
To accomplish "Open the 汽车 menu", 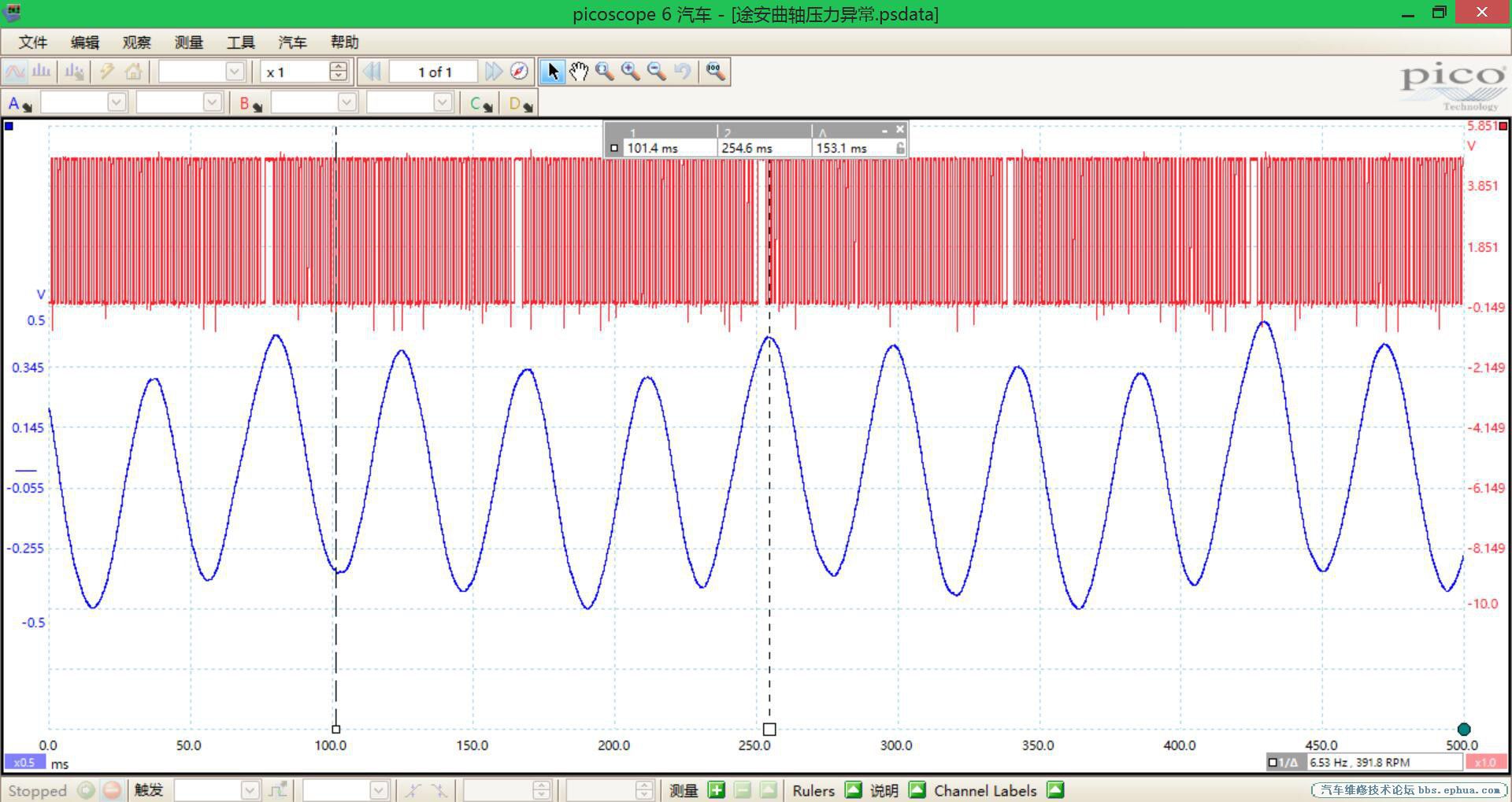I will [x=293, y=43].
